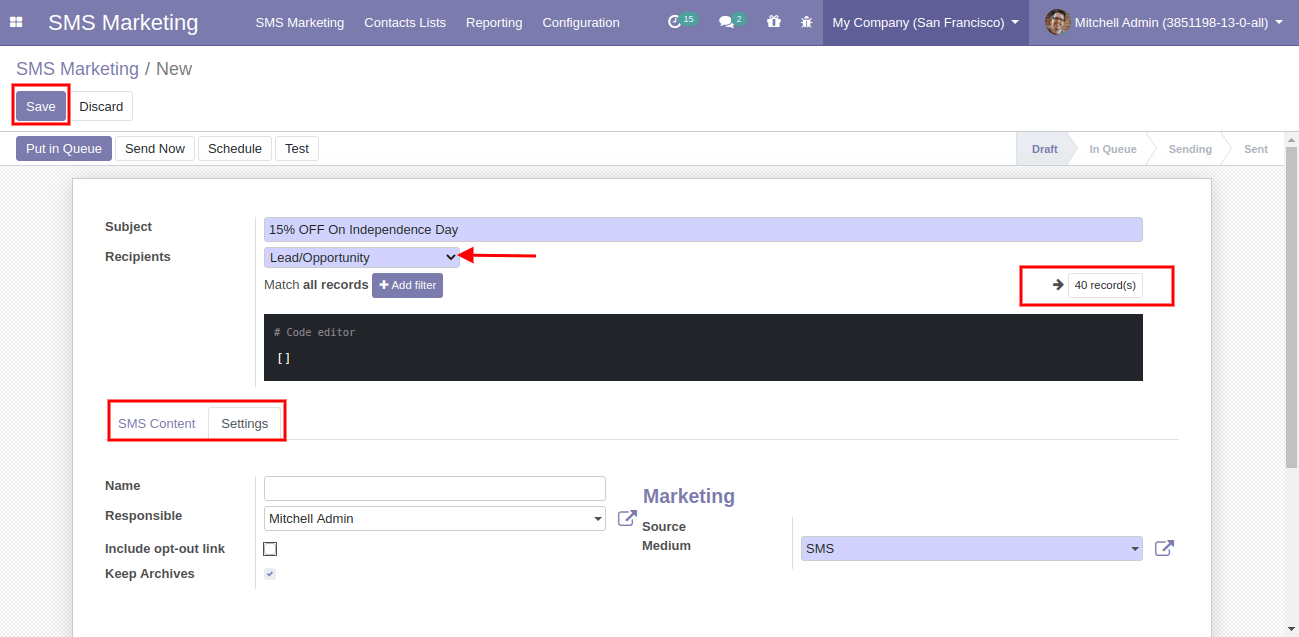Click the Discard button

tap(101, 106)
